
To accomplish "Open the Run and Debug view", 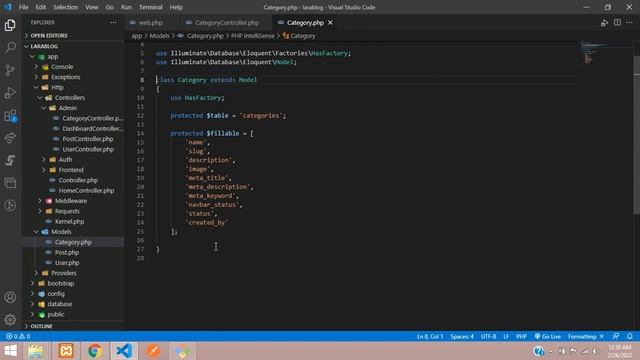I will coord(10,93).
